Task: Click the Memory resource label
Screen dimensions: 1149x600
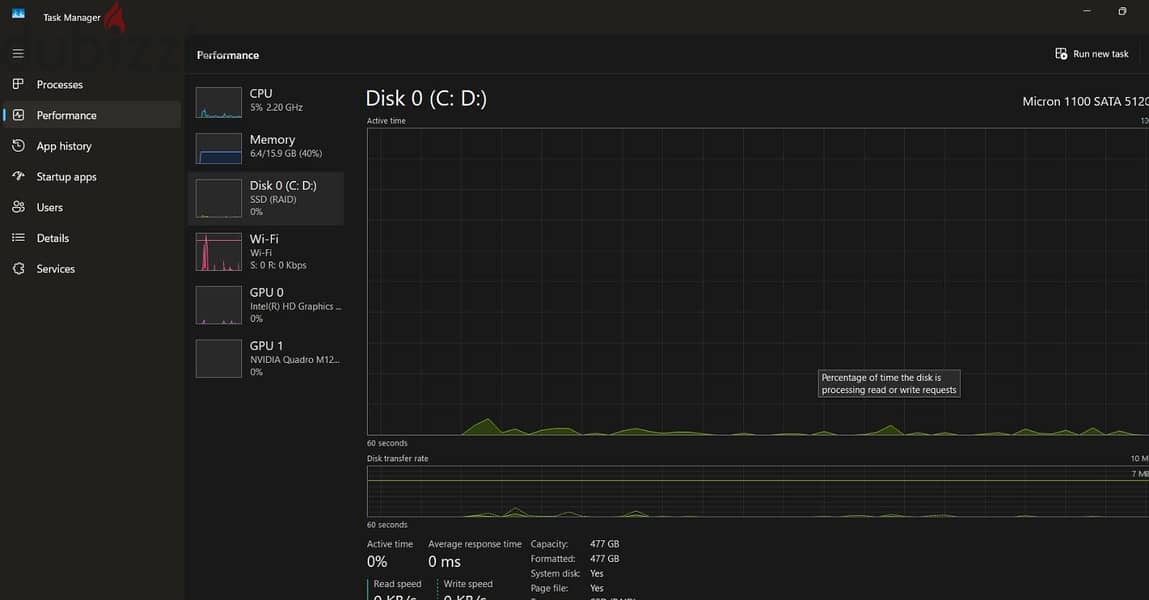Action: (x=272, y=139)
